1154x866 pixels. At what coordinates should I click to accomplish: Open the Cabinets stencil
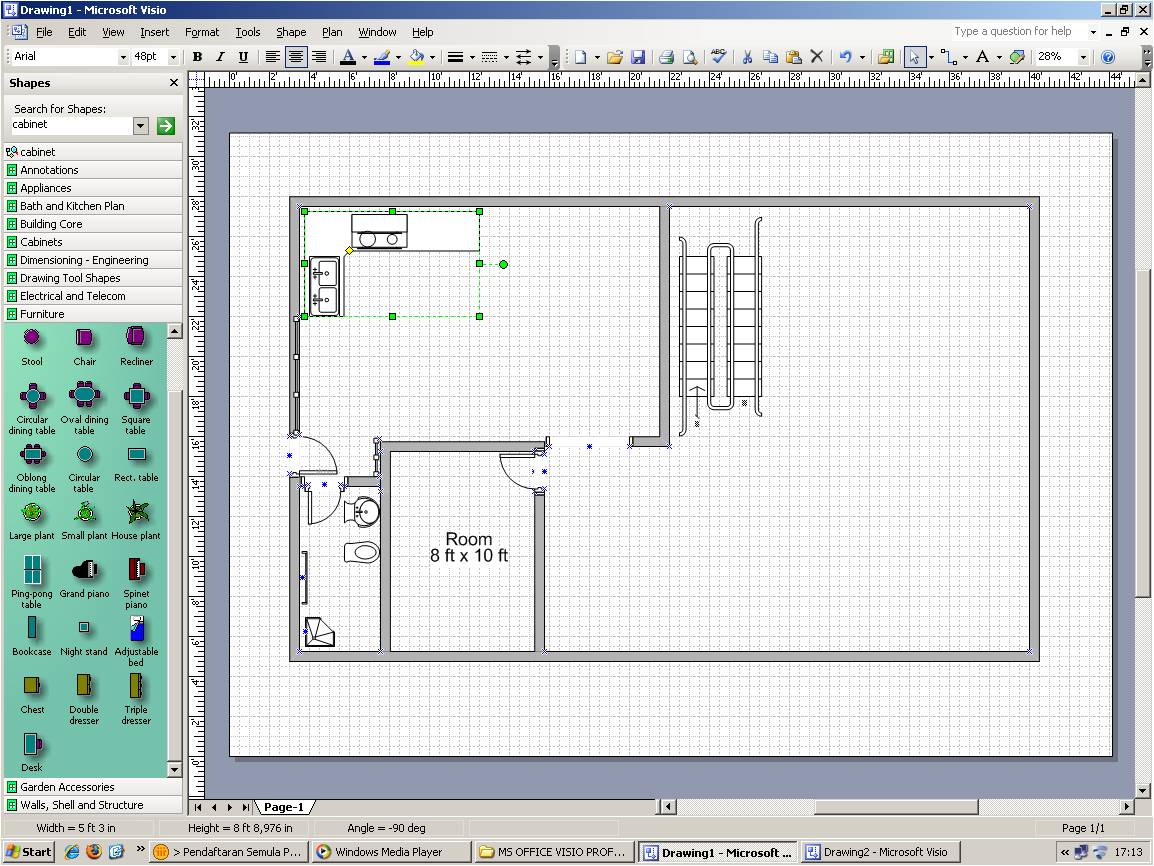93,242
